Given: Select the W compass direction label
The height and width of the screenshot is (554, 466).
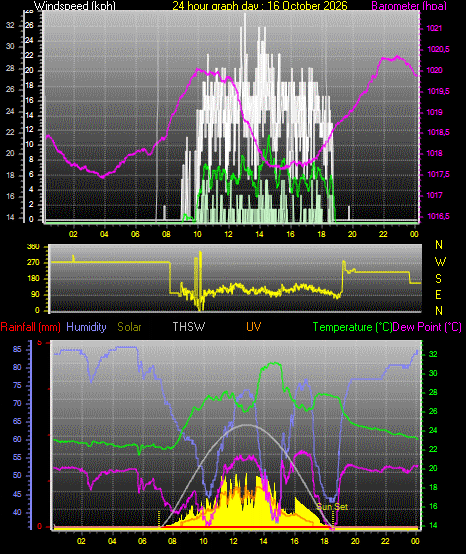Looking at the screenshot, I should click(x=440, y=262).
